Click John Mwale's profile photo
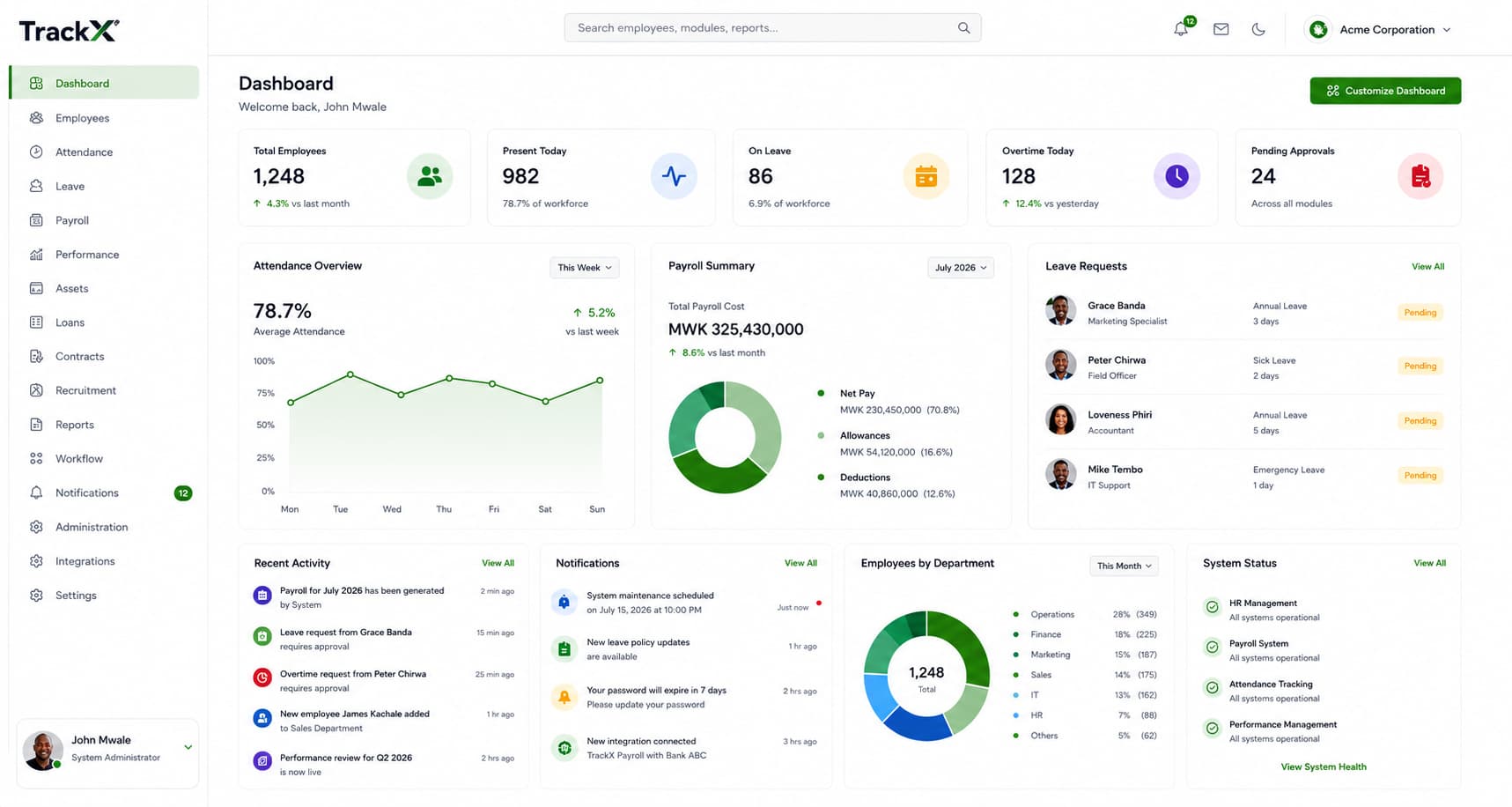The height and width of the screenshot is (807, 1512). point(42,751)
